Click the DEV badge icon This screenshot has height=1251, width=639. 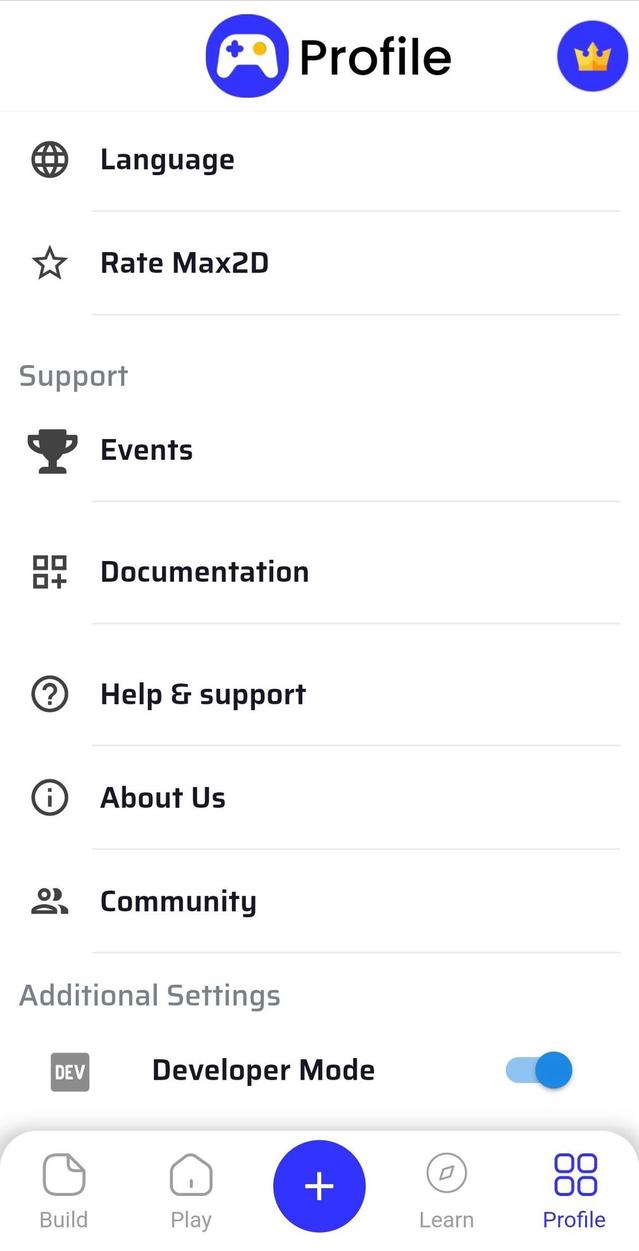(70, 1073)
